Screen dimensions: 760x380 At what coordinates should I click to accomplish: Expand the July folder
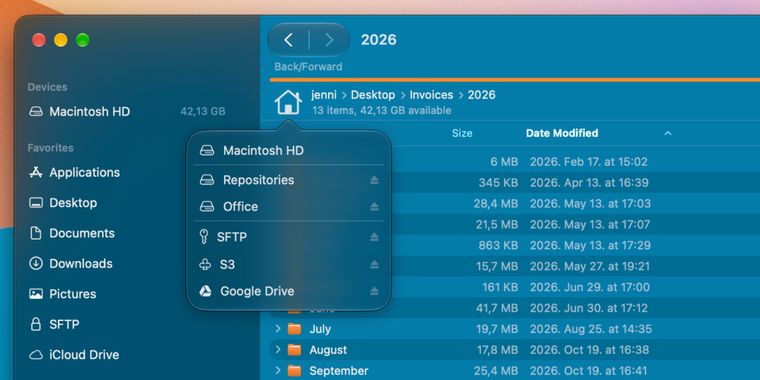pos(278,329)
